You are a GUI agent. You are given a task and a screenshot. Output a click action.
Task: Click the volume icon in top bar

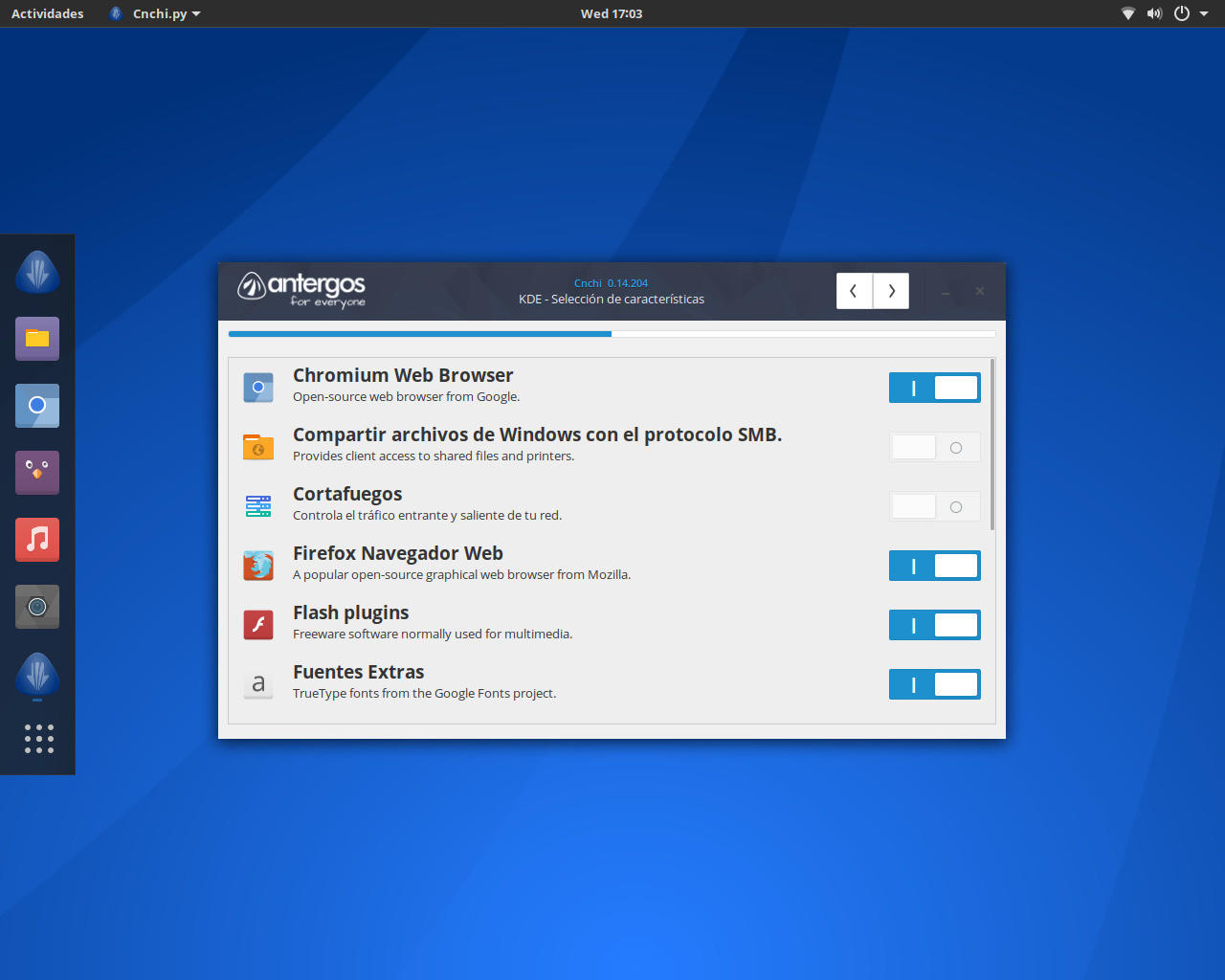click(x=1154, y=13)
